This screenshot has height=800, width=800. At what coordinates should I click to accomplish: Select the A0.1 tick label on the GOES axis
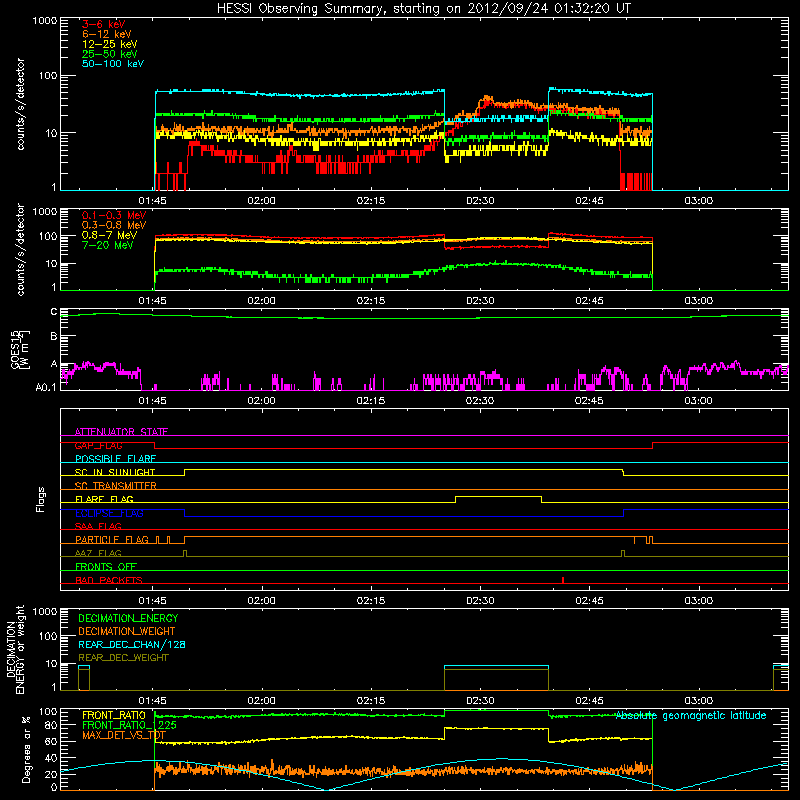coord(46,388)
